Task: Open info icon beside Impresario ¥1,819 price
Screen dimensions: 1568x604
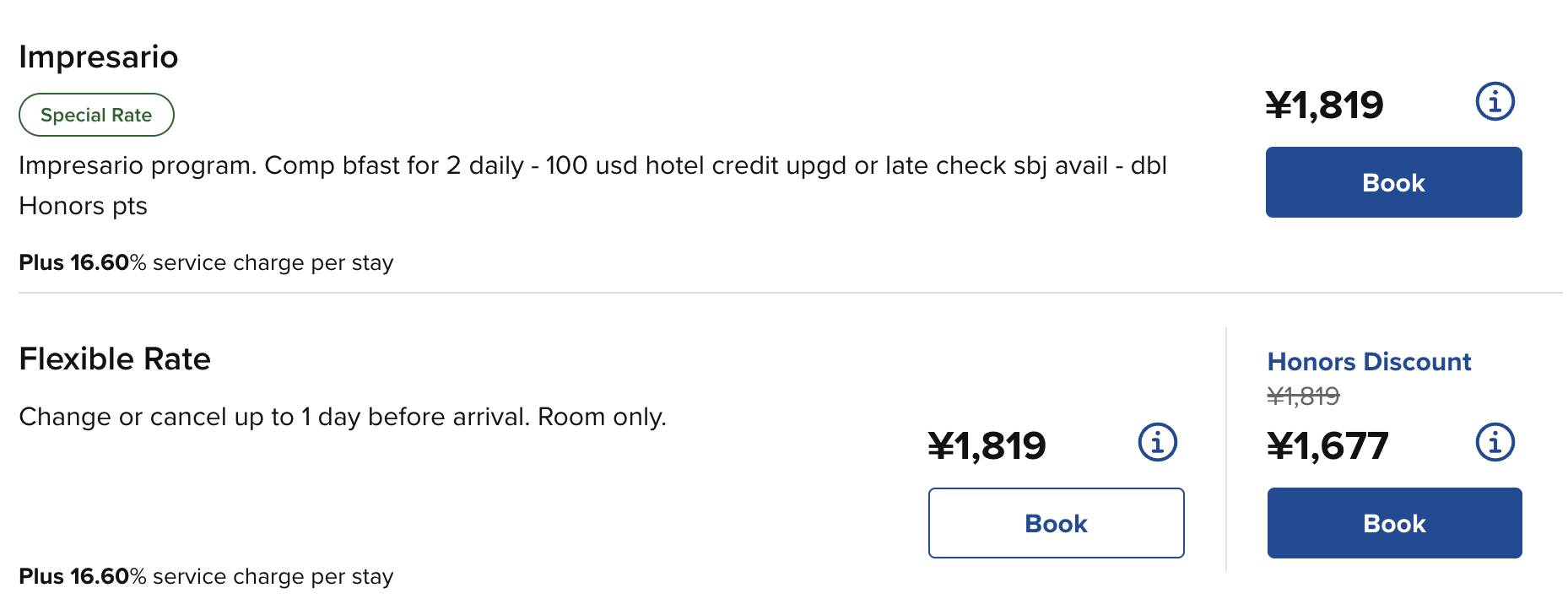Action: pos(1495,102)
